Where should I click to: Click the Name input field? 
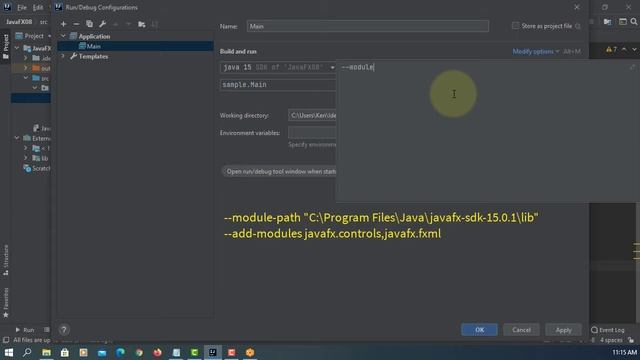pos(367,26)
